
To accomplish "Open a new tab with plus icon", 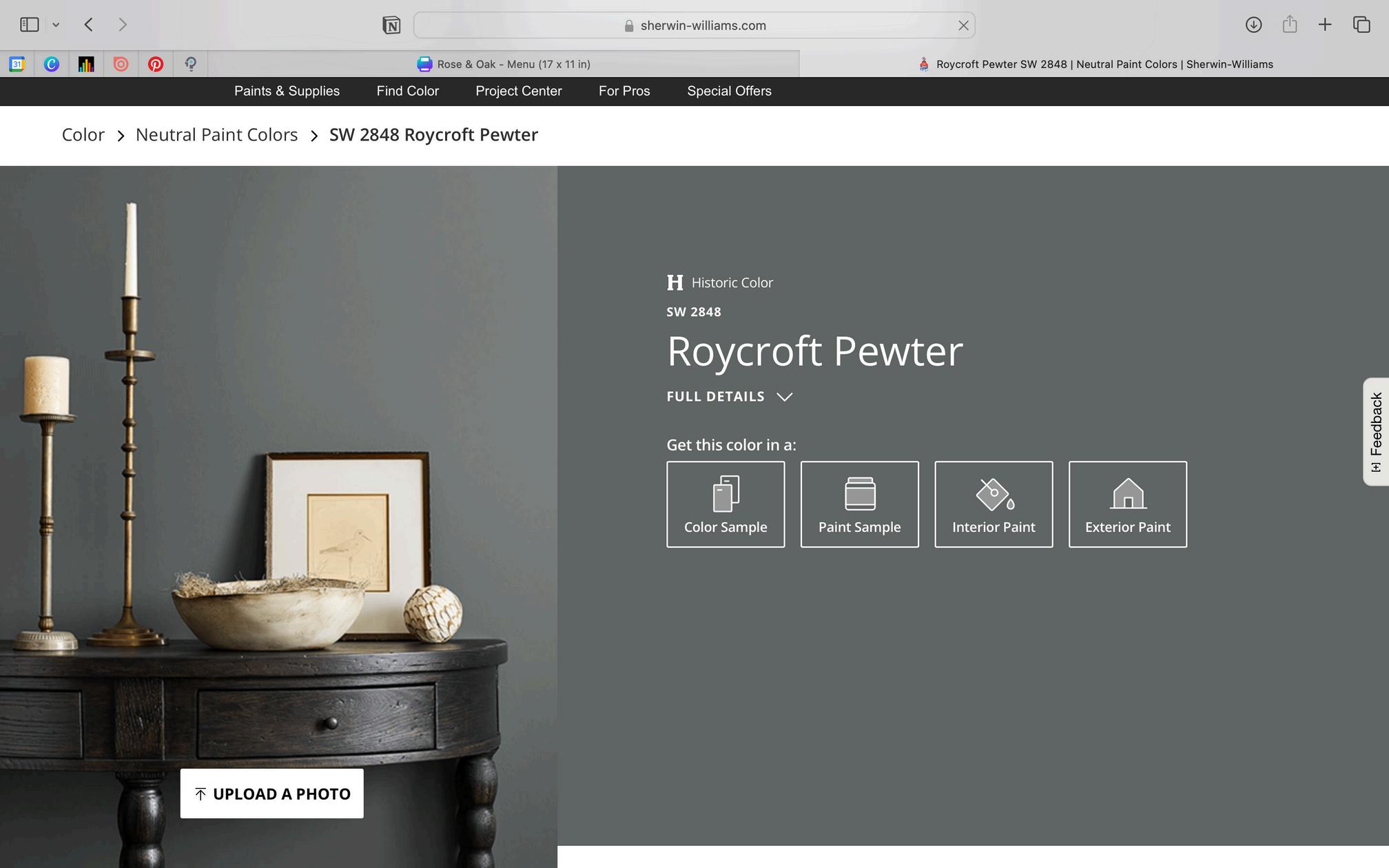I will pyautogui.click(x=1324, y=25).
